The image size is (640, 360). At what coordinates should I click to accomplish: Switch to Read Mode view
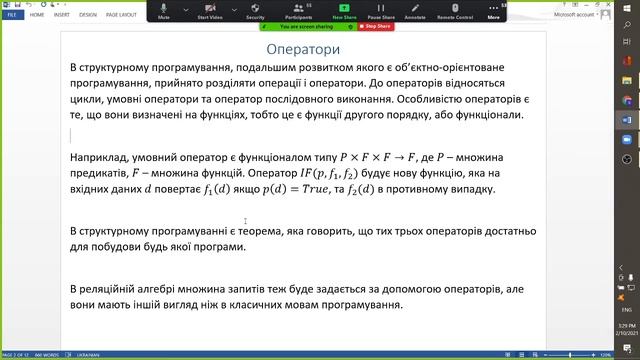[x=508, y=355]
